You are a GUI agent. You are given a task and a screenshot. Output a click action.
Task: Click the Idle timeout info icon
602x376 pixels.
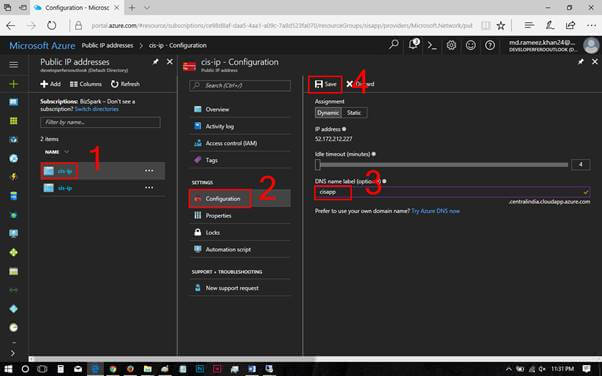tap(374, 154)
